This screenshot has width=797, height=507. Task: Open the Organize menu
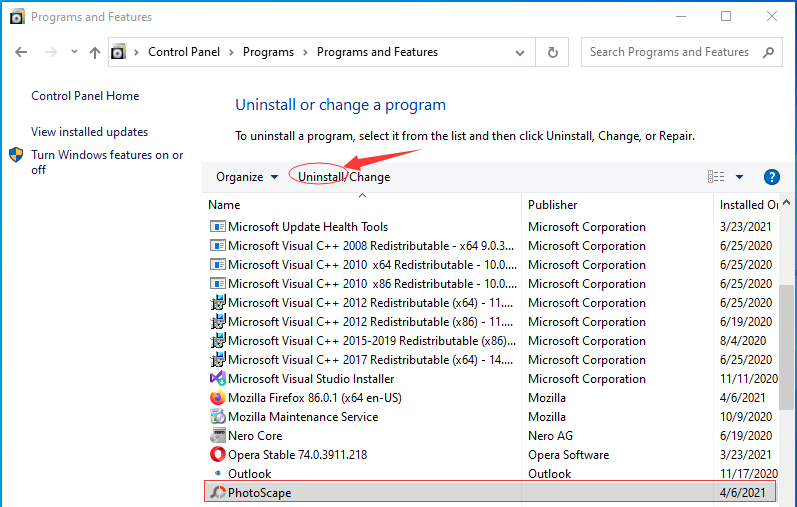click(247, 177)
